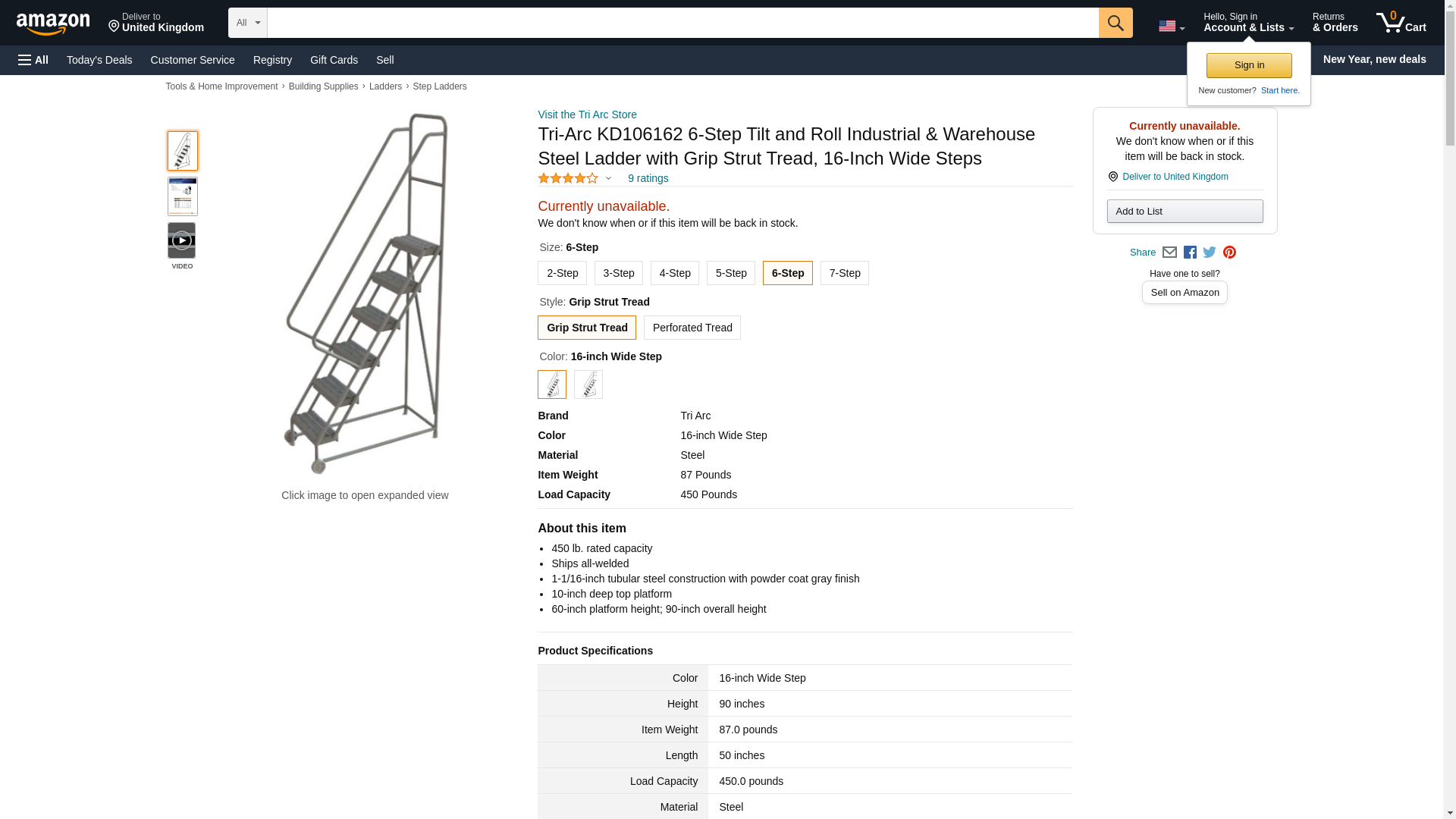Screen dimensions: 1456x819
Task: Go to Amazon home logo
Action: click(53, 24)
